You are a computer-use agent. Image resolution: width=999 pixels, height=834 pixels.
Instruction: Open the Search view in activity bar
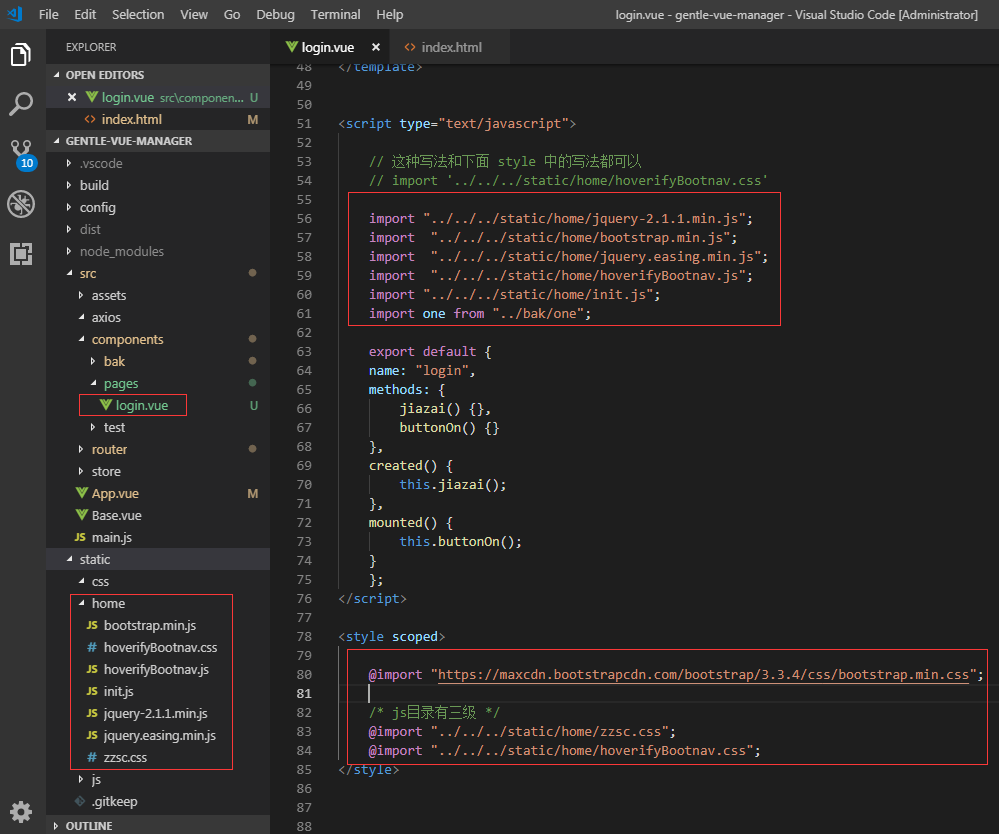pyautogui.click(x=21, y=104)
